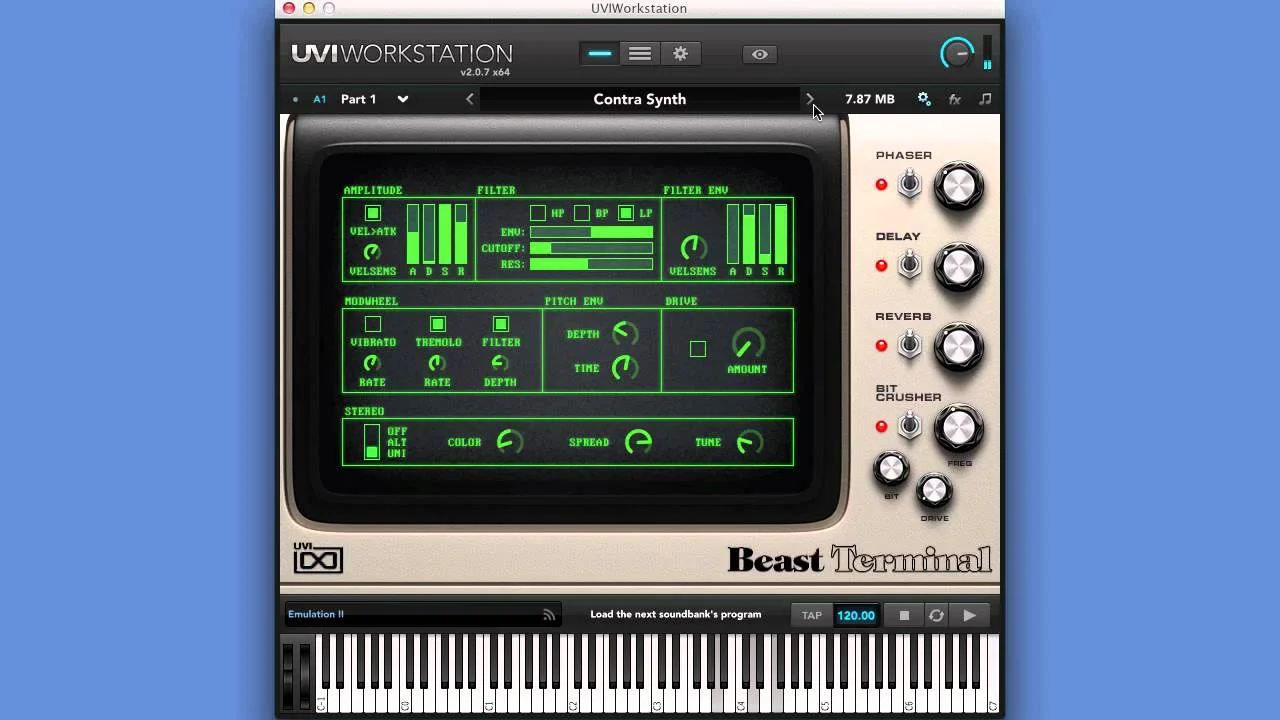Image resolution: width=1280 pixels, height=720 pixels.
Task: Click the 7.87 MB memory readout
Action: click(870, 99)
